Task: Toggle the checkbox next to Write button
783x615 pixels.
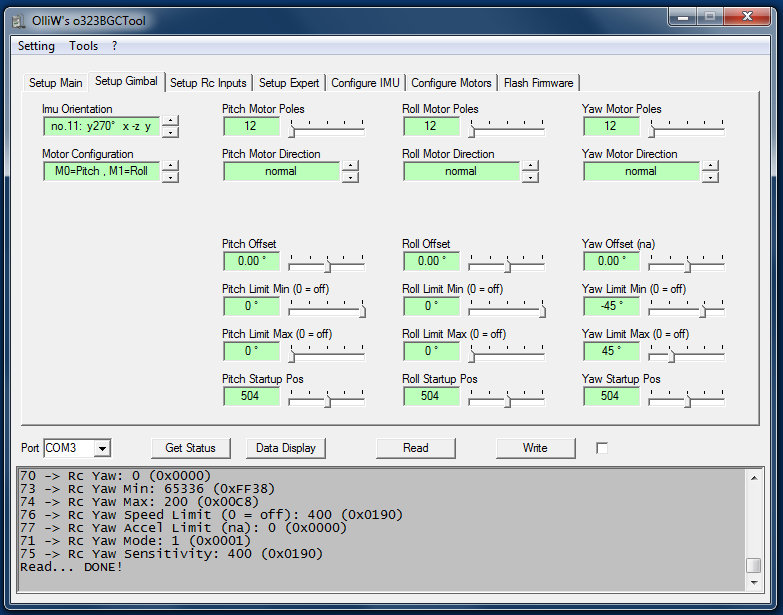Action: click(x=602, y=448)
